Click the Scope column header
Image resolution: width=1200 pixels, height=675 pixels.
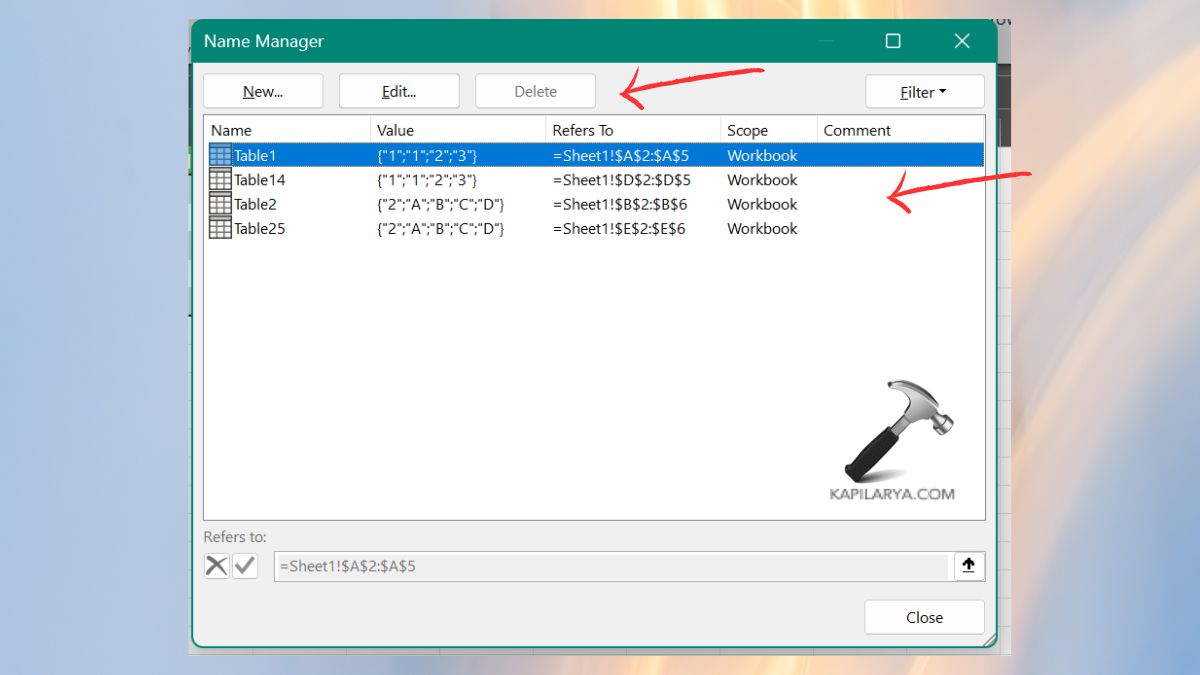coord(767,130)
